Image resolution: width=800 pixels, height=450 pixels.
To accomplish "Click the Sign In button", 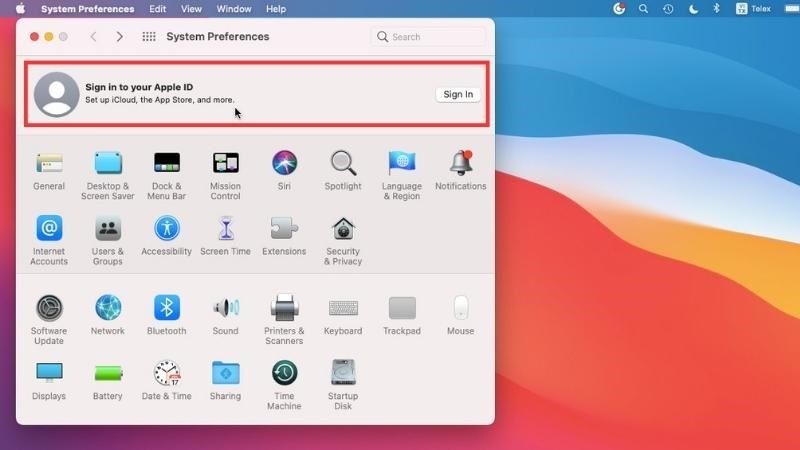I will coord(458,94).
